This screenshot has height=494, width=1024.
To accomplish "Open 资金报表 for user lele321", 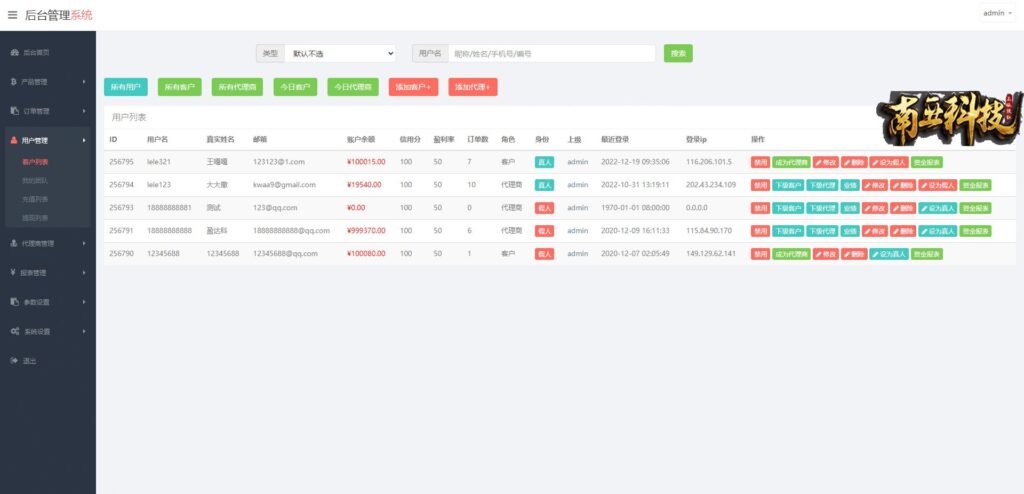I will tap(927, 162).
